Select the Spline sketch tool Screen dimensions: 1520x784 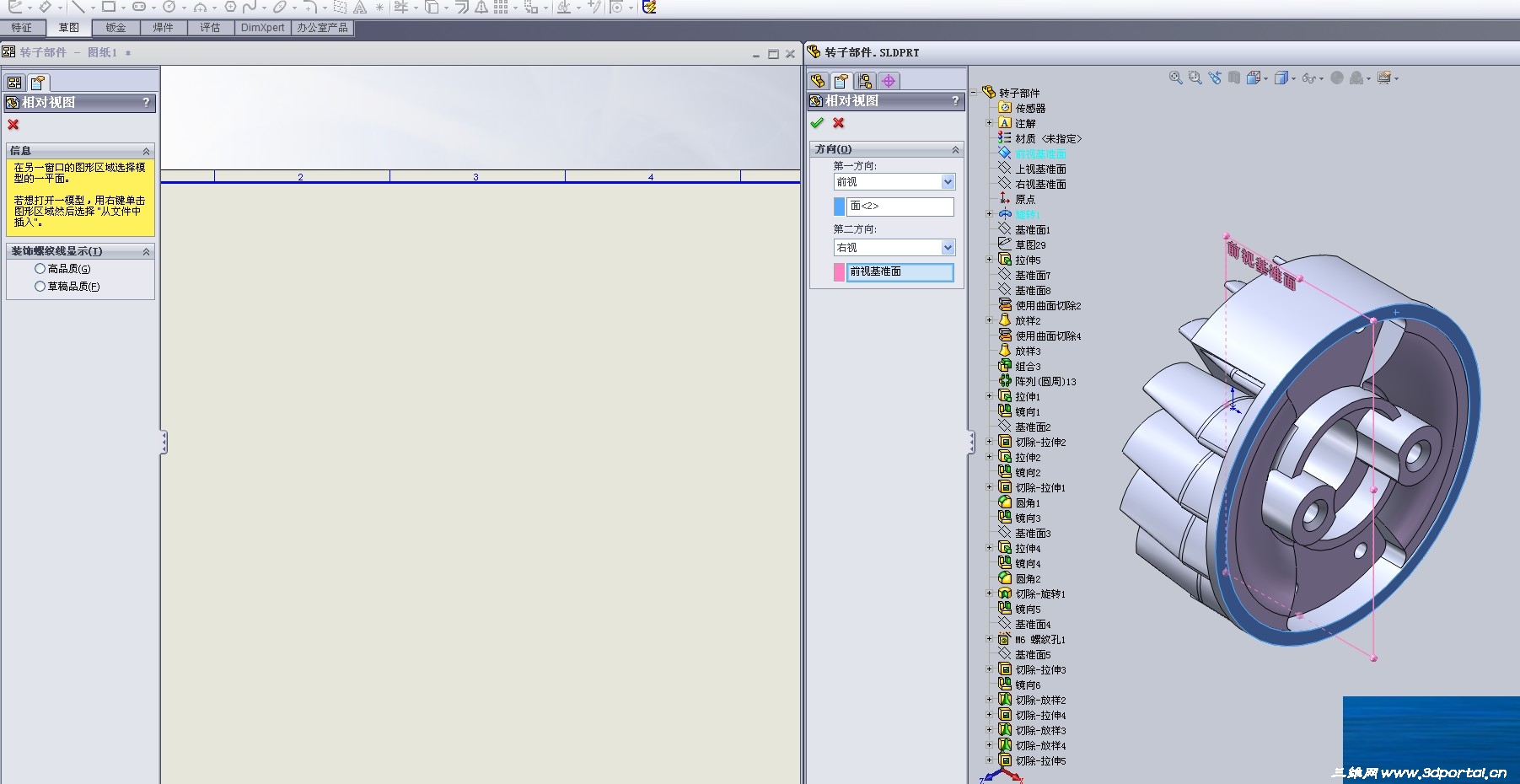click(250, 7)
